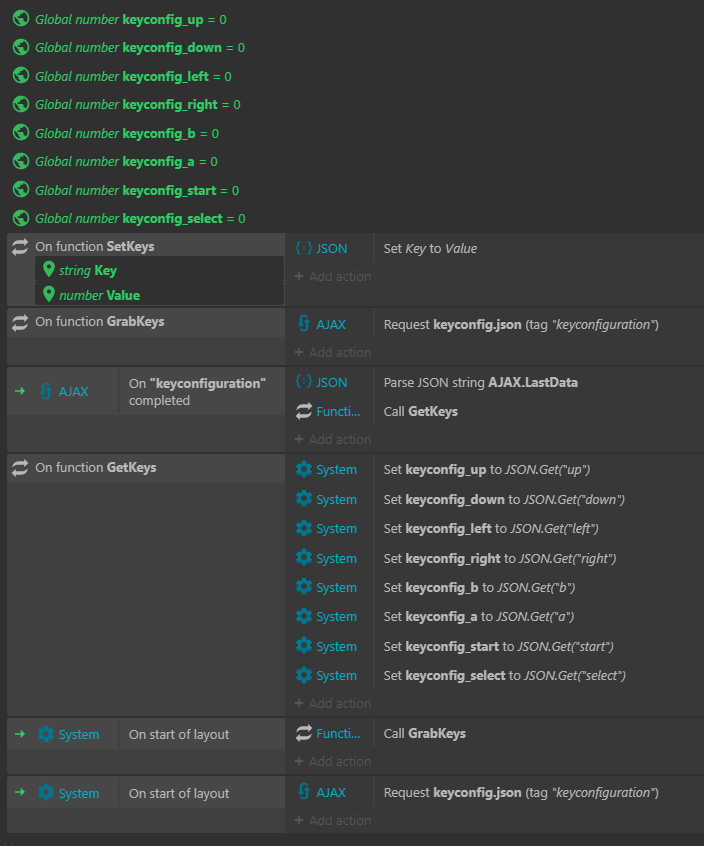Select the Parse JSON string AJAX.LastData action

tap(480, 383)
